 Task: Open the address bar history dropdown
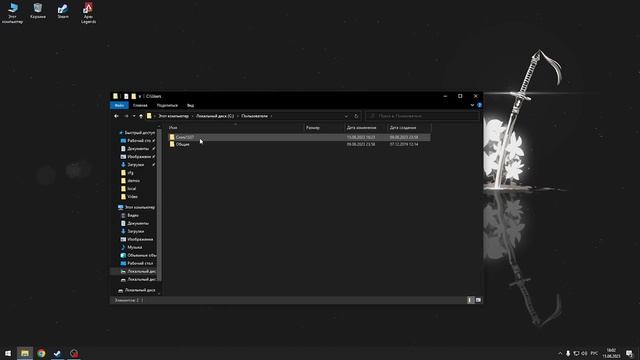[346, 116]
